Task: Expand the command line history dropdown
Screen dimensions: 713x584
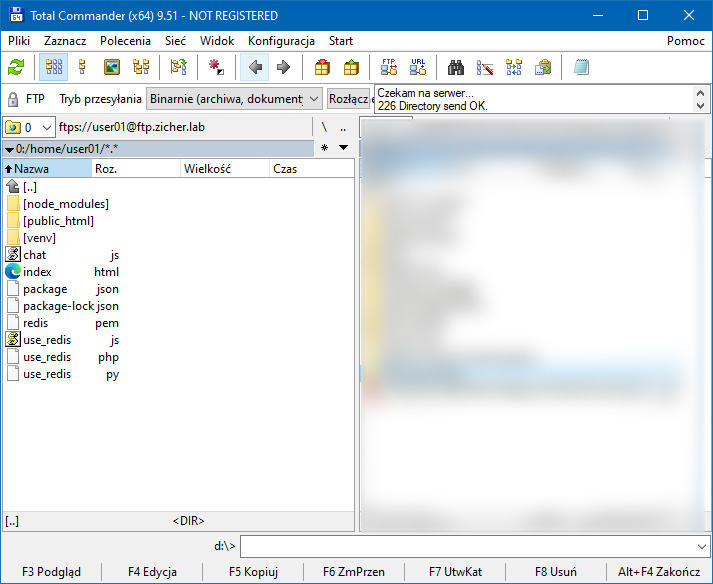Action: 701,546
